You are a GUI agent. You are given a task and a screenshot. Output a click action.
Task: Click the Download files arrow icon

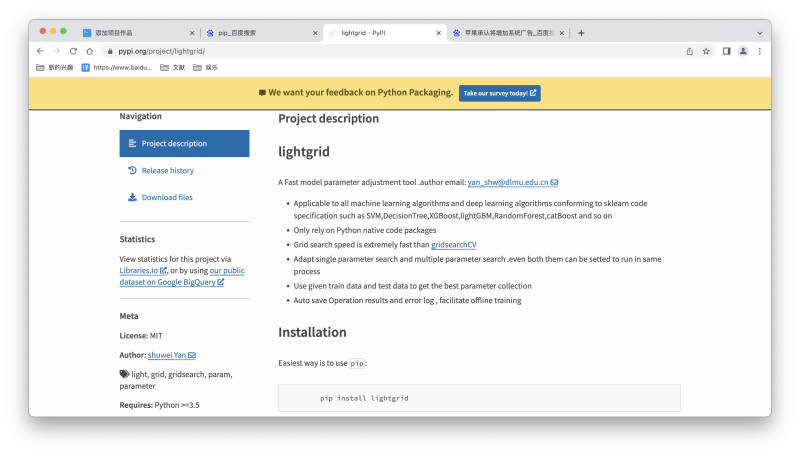coord(132,197)
